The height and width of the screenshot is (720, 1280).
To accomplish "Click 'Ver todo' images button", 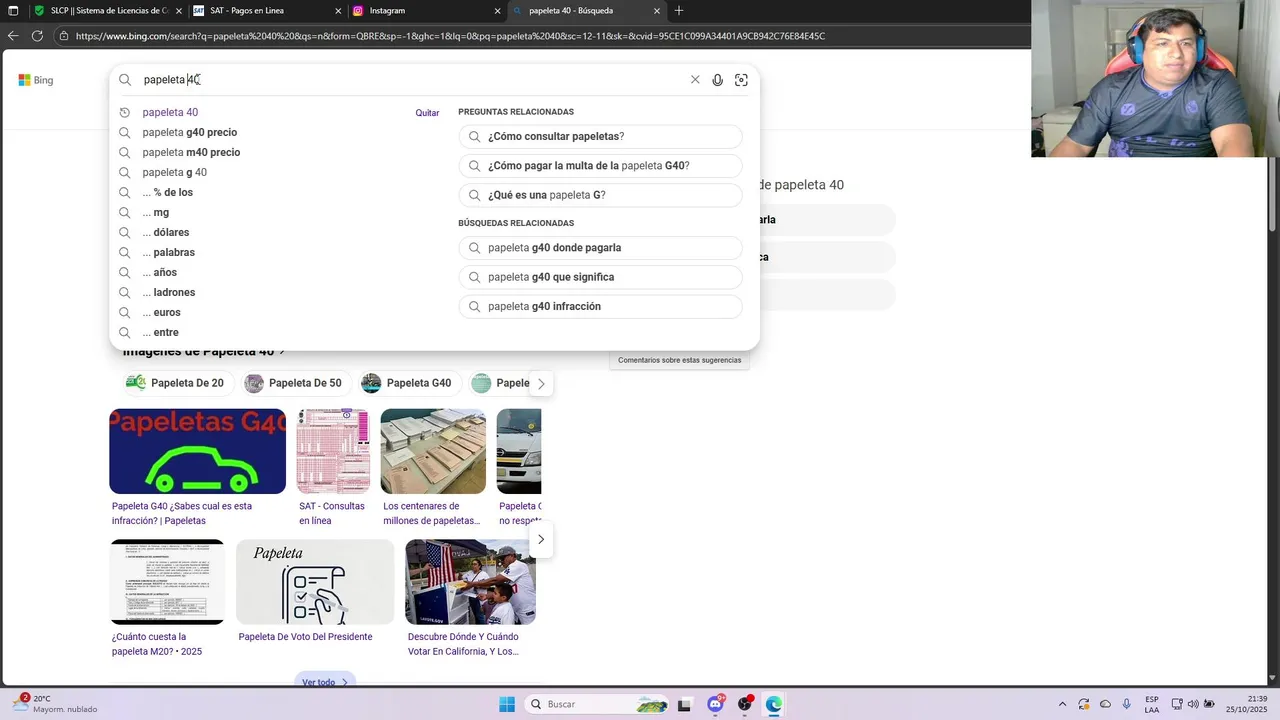I will 324,682.
